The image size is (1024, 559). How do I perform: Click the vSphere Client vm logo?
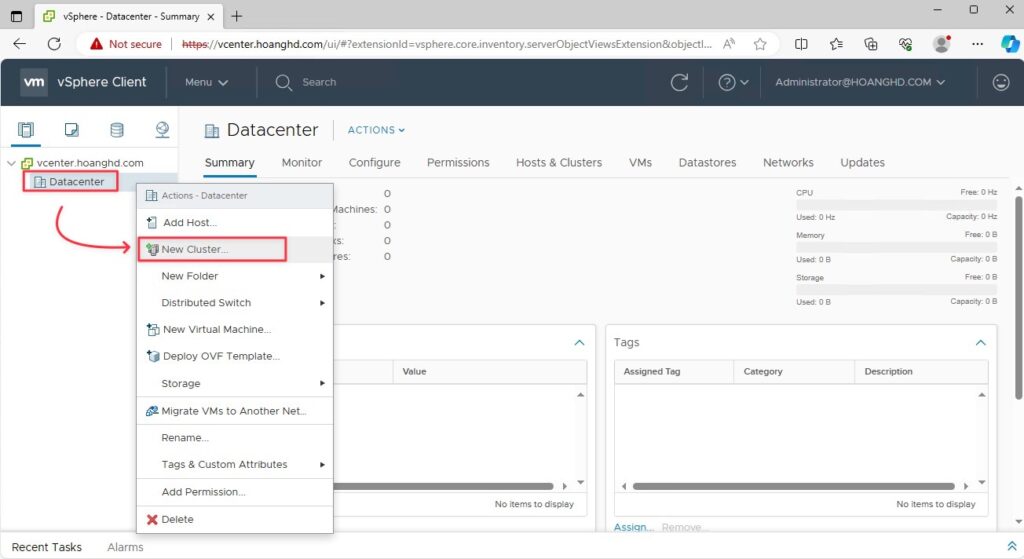(33, 82)
